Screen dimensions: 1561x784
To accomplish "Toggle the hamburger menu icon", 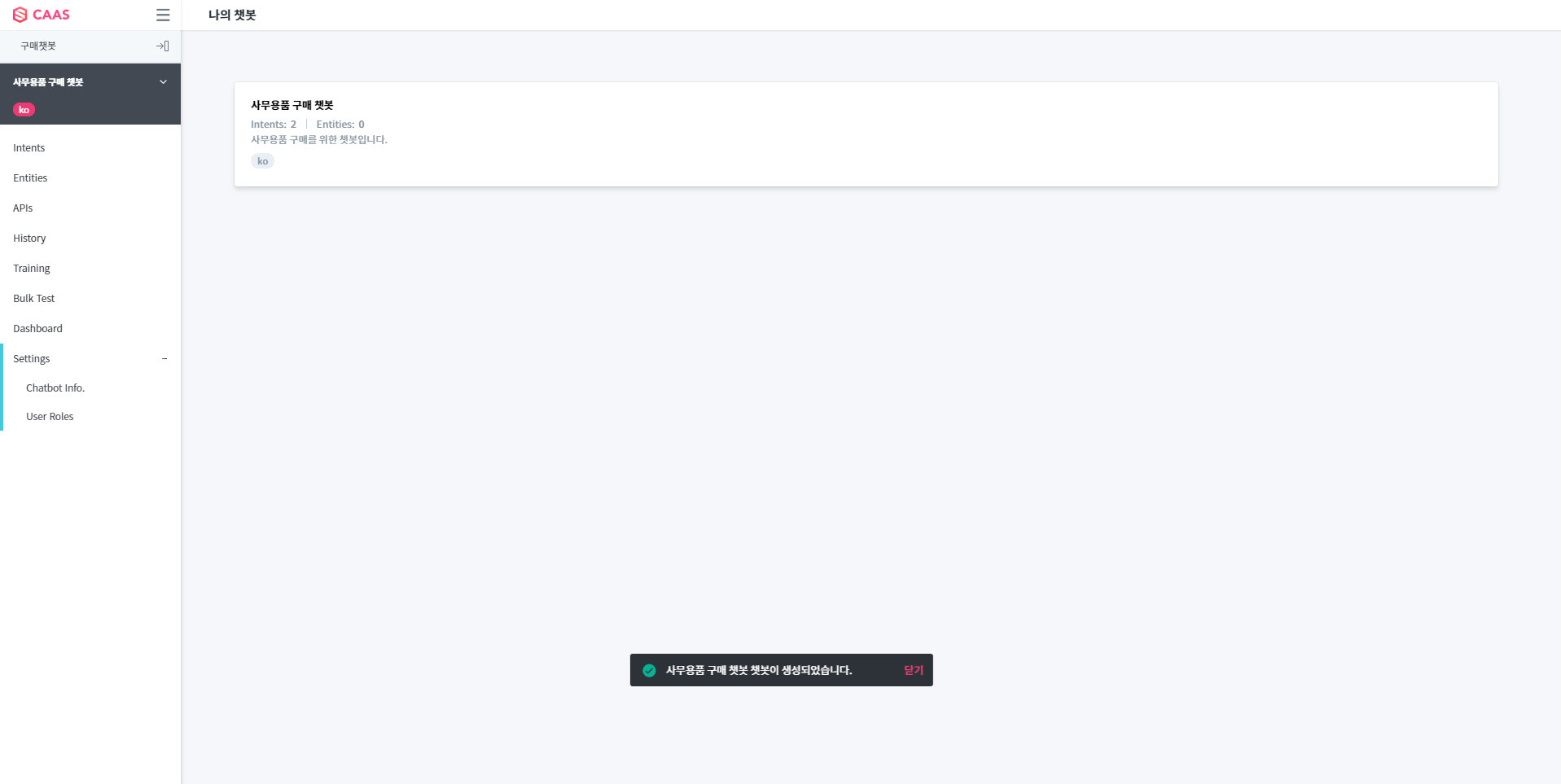I will (163, 15).
